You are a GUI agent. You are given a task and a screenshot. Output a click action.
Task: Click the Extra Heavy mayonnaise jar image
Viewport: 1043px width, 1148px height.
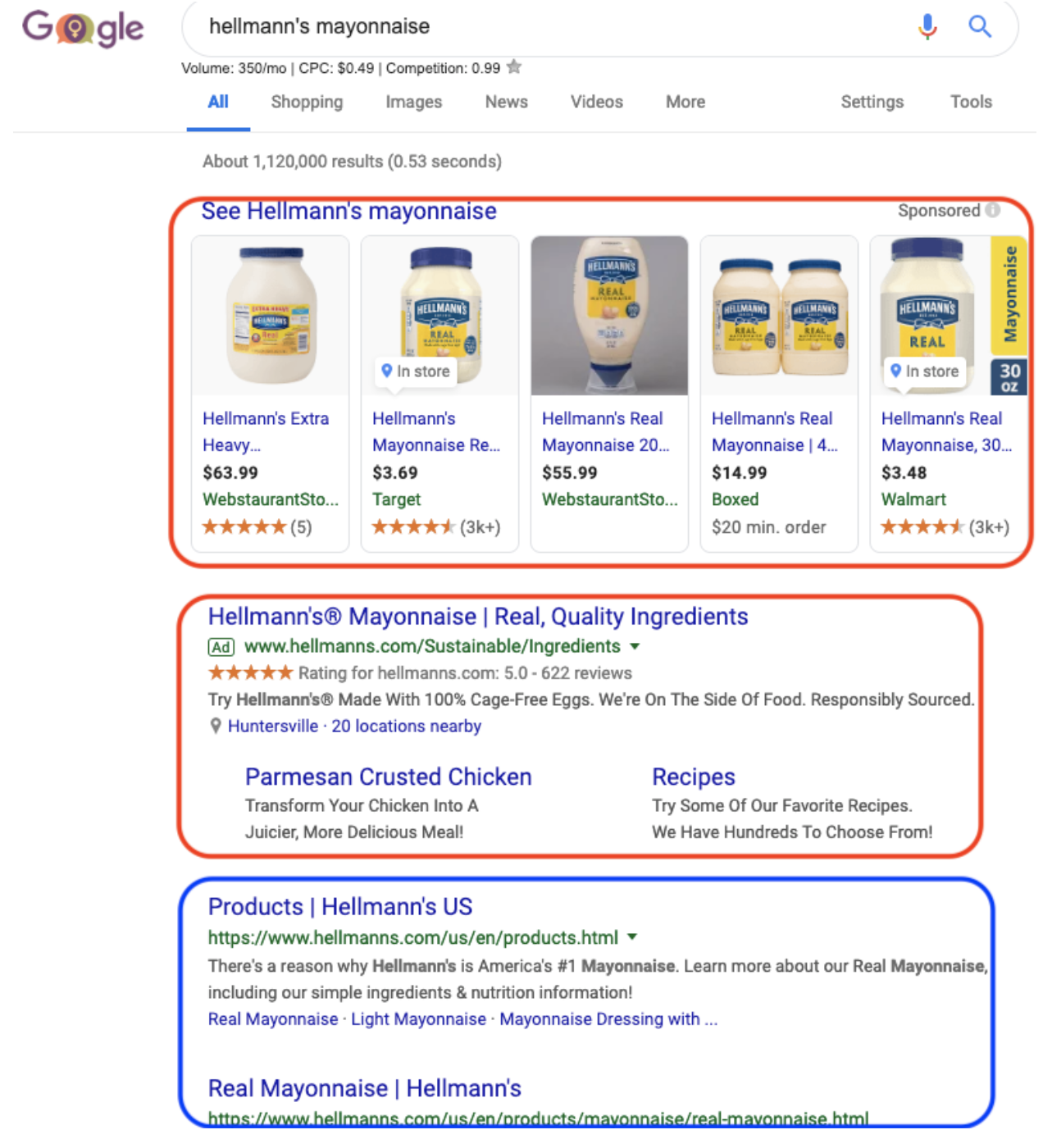pos(271,316)
